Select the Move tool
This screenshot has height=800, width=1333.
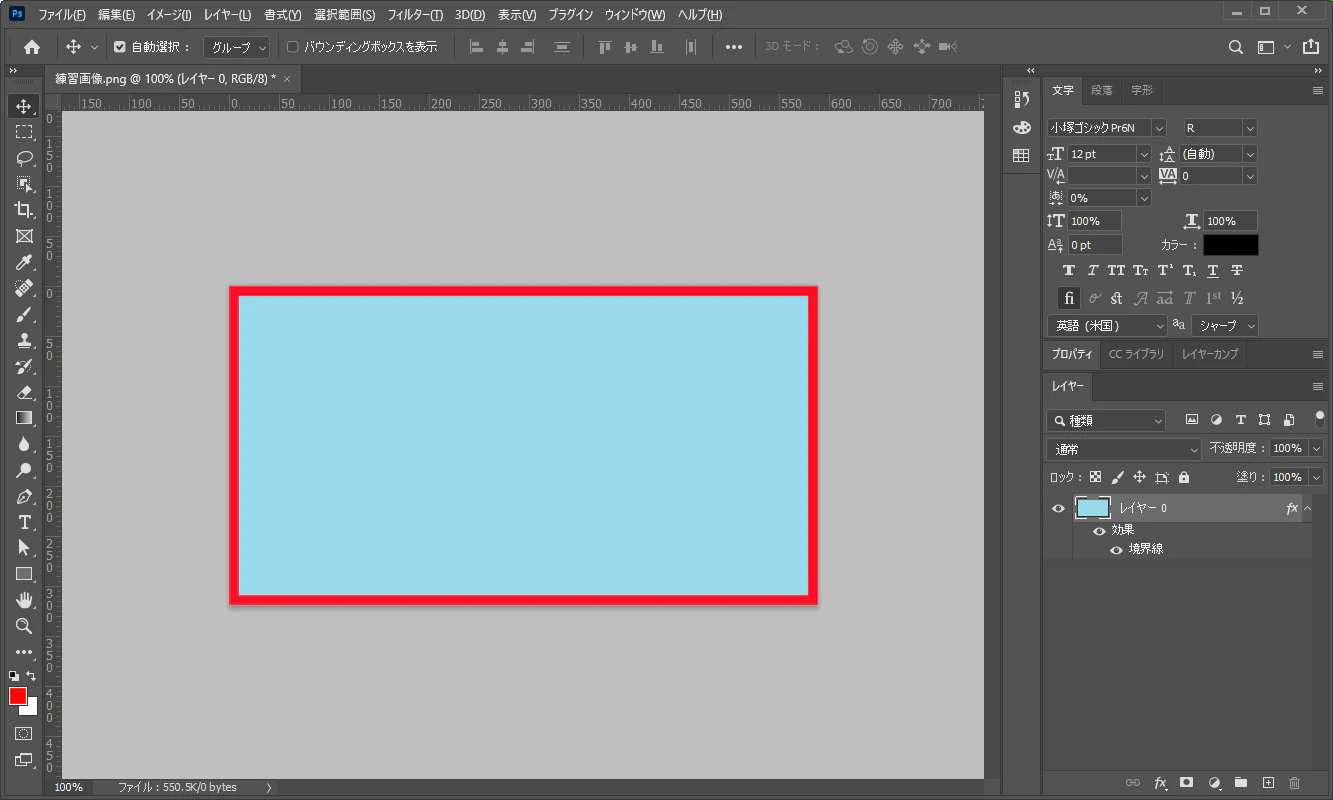pyautogui.click(x=24, y=106)
